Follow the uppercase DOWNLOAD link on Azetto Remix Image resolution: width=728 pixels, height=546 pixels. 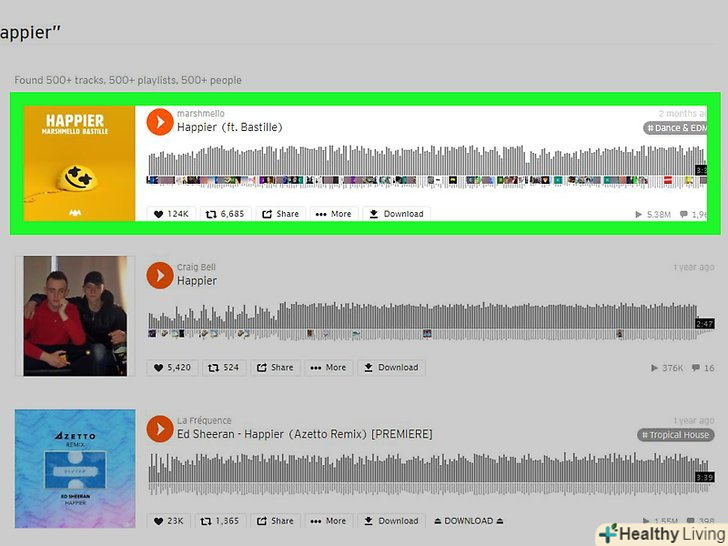click(469, 521)
